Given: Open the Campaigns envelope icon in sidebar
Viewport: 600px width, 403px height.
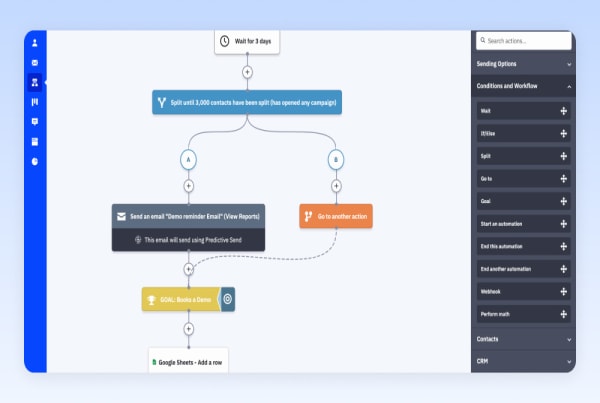Looking at the screenshot, I should (35, 62).
